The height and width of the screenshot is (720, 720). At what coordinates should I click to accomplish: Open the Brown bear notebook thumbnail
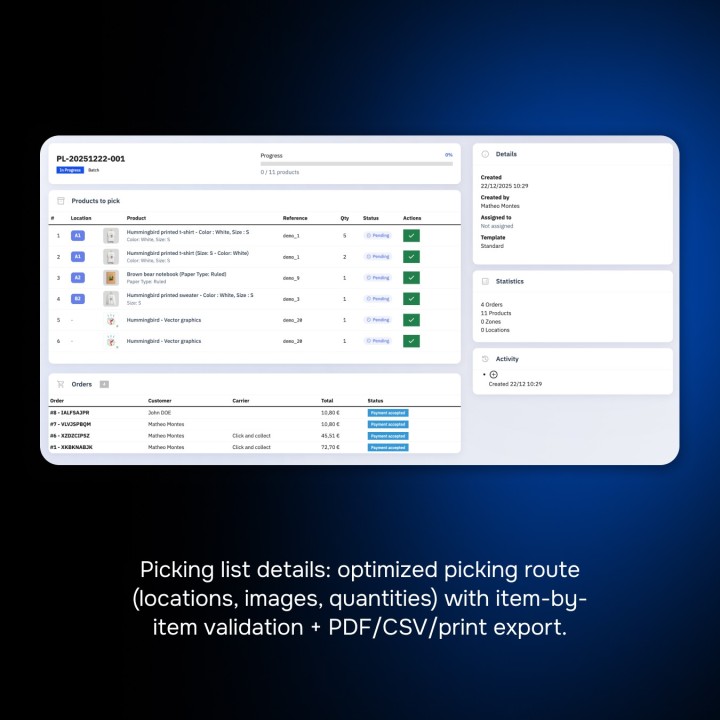coord(111,278)
